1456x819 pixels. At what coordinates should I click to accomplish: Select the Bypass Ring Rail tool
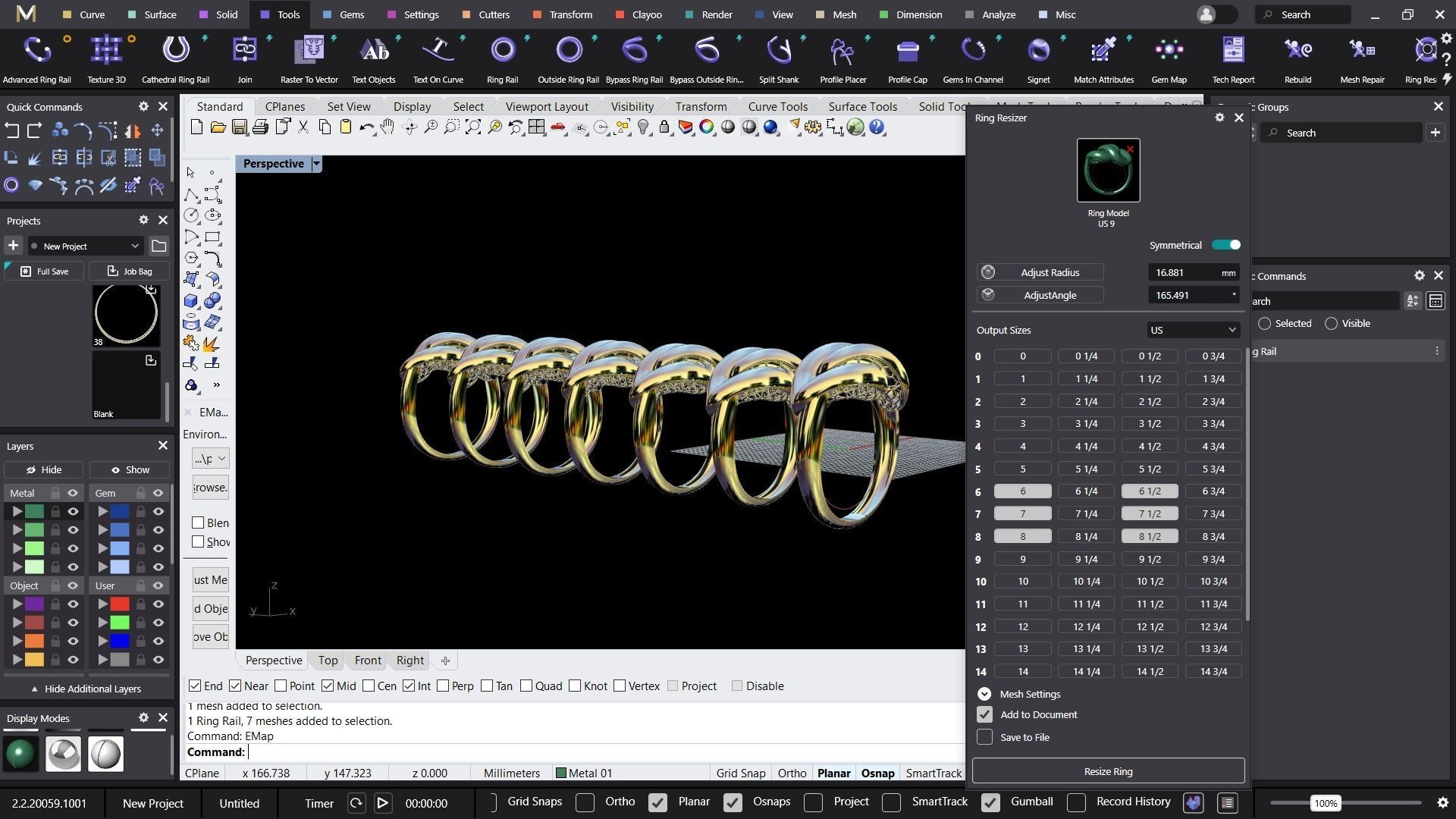pos(634,59)
